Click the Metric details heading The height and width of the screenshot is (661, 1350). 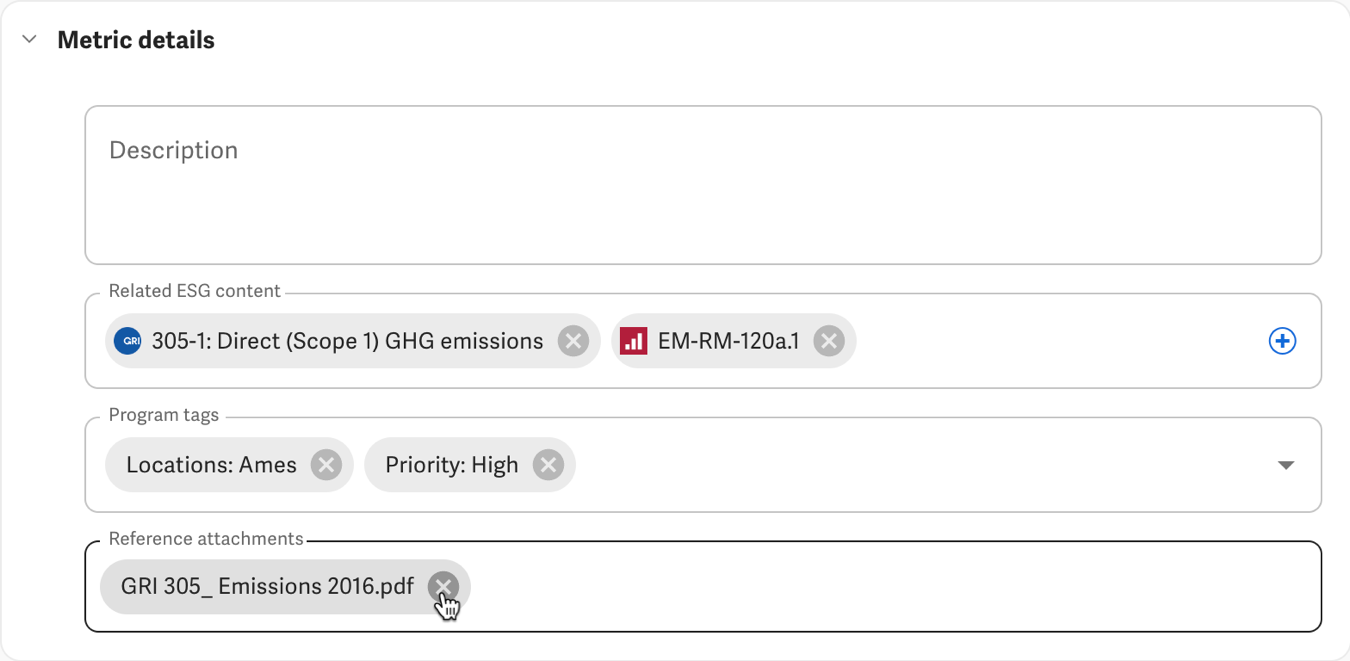tap(136, 40)
